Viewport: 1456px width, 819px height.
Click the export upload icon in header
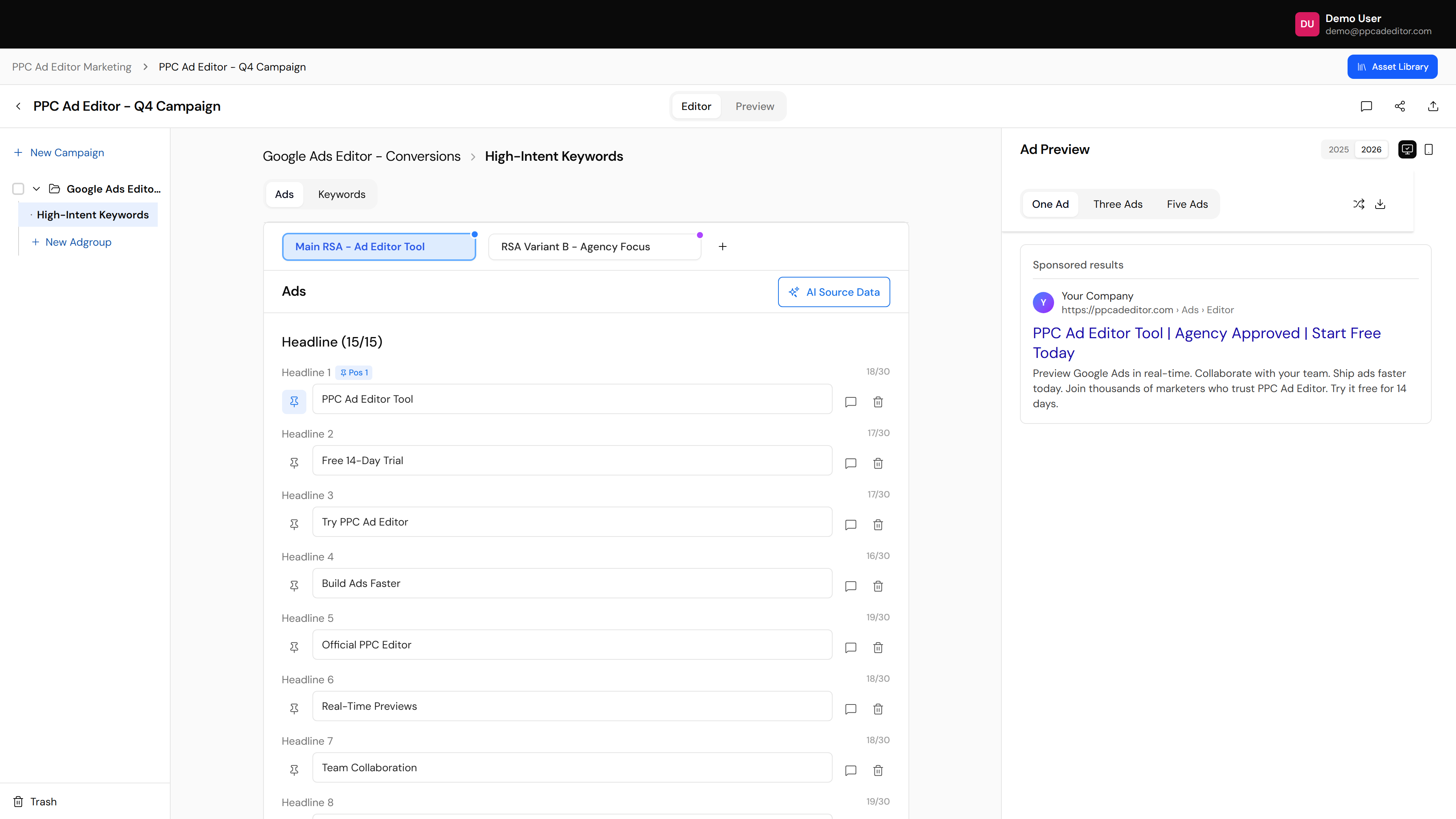(1433, 106)
